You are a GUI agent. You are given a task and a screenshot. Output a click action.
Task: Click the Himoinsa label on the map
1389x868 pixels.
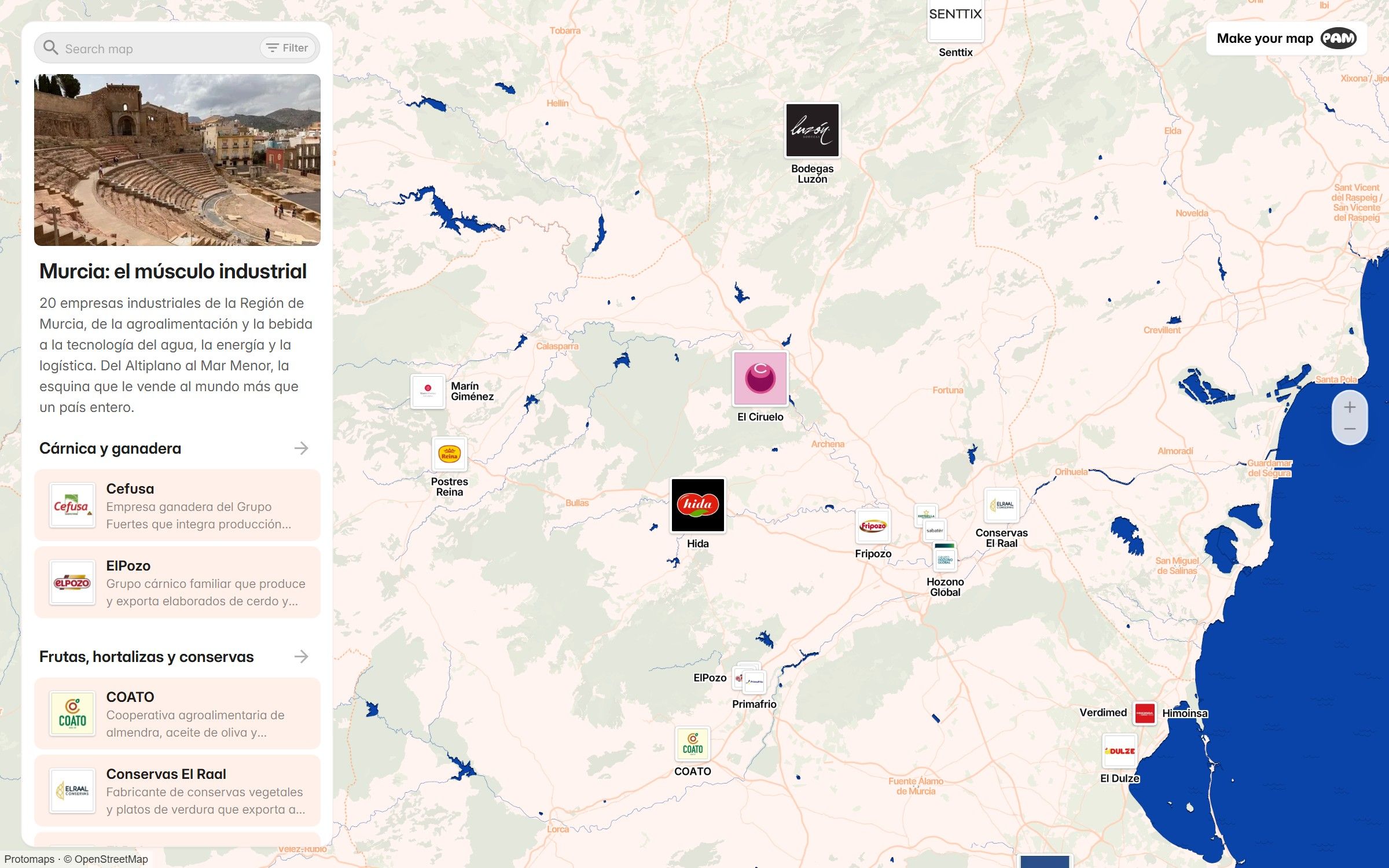tap(1185, 713)
